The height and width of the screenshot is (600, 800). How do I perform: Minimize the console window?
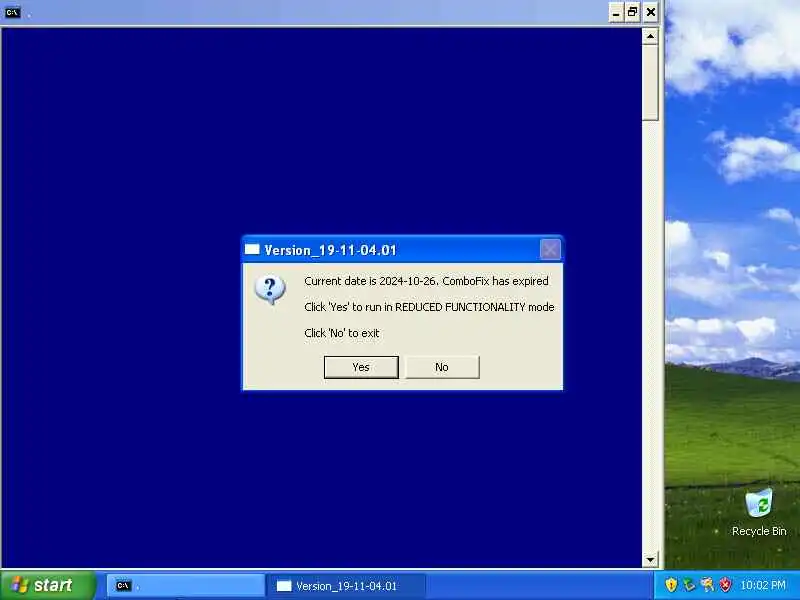(616, 12)
